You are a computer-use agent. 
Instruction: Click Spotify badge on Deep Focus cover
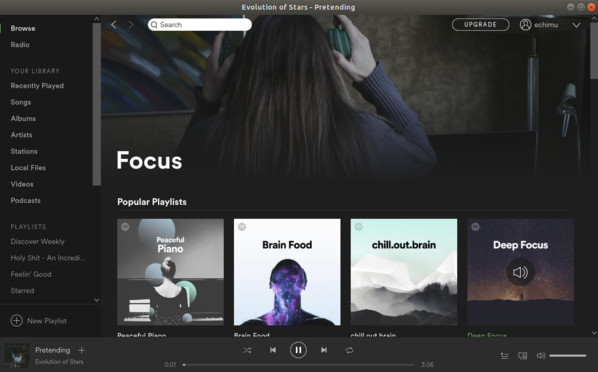click(475, 227)
